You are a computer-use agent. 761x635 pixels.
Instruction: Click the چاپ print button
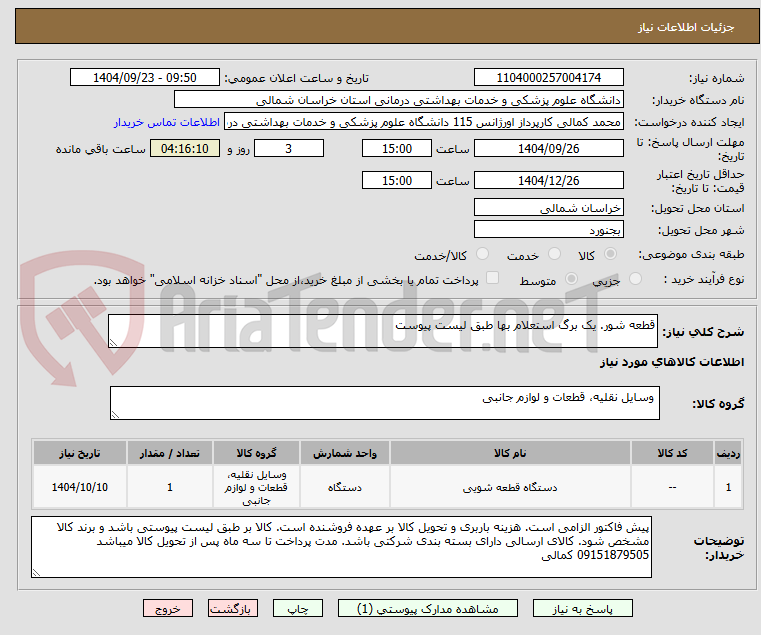coord(298,608)
